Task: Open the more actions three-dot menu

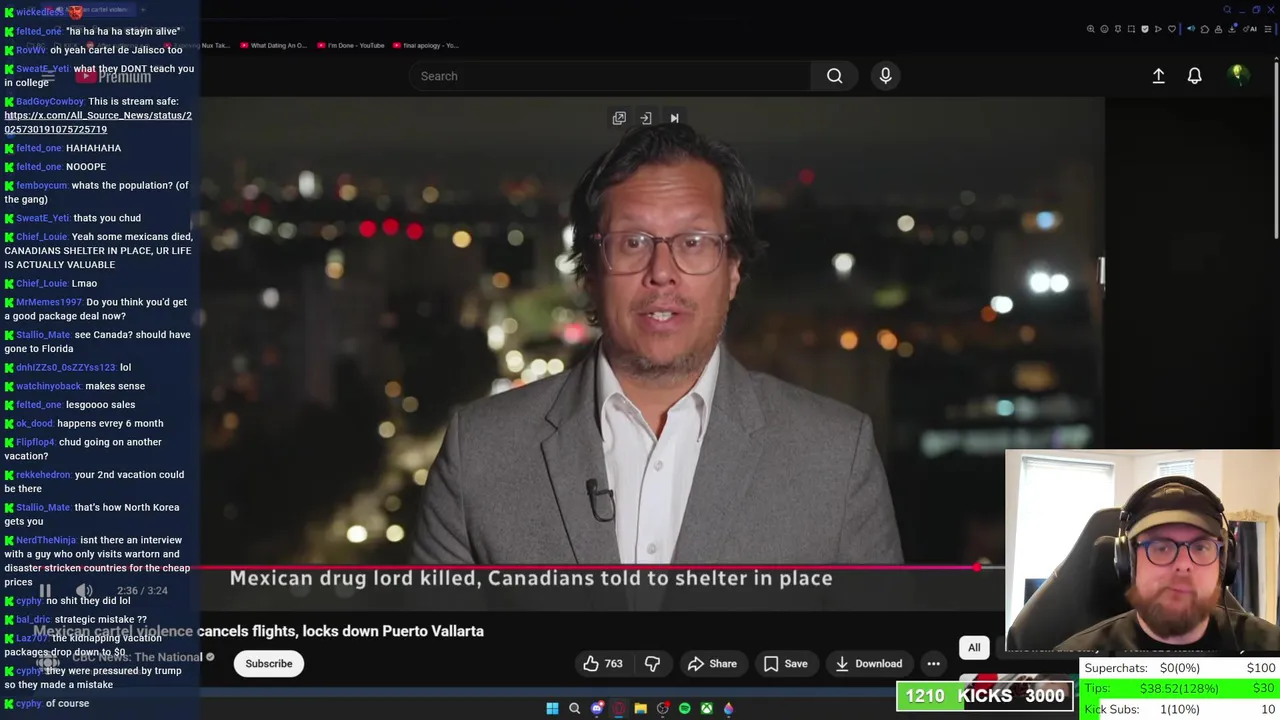Action: click(933, 663)
